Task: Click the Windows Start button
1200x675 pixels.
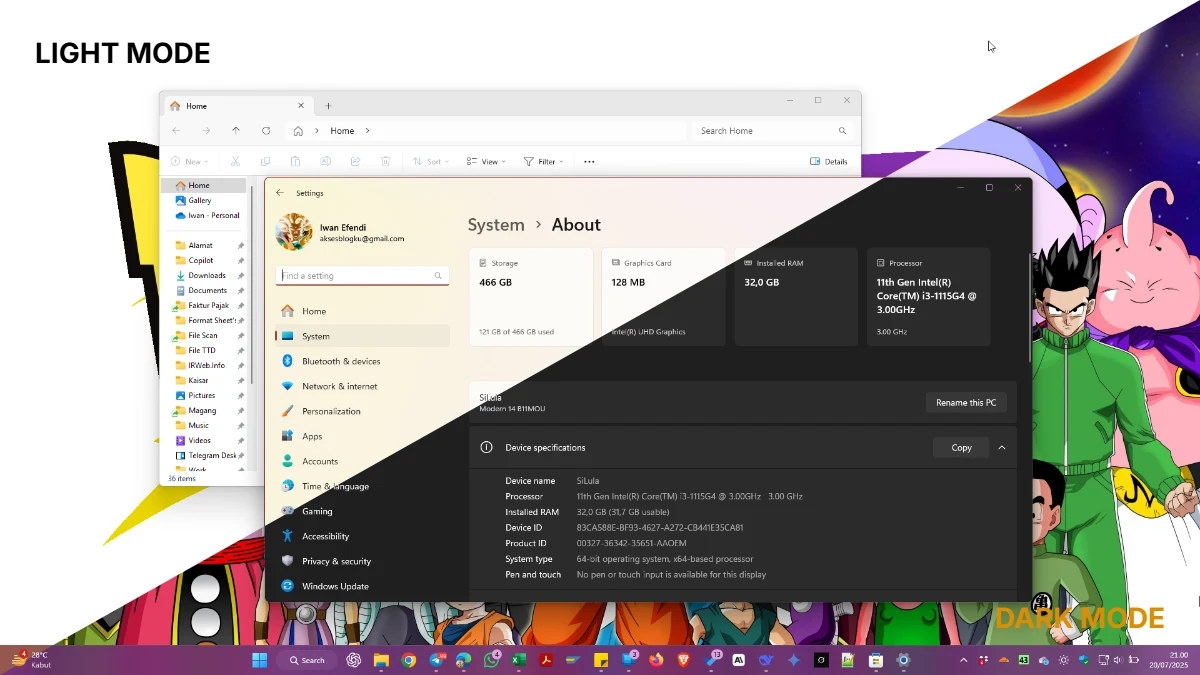Action: 260,660
